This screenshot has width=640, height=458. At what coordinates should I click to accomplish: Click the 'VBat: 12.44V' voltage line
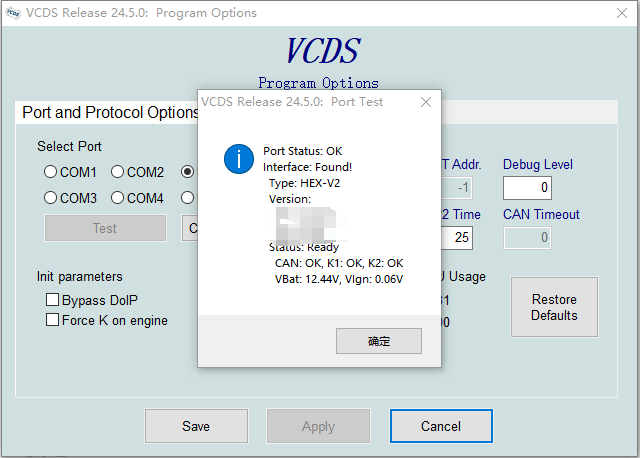click(339, 280)
